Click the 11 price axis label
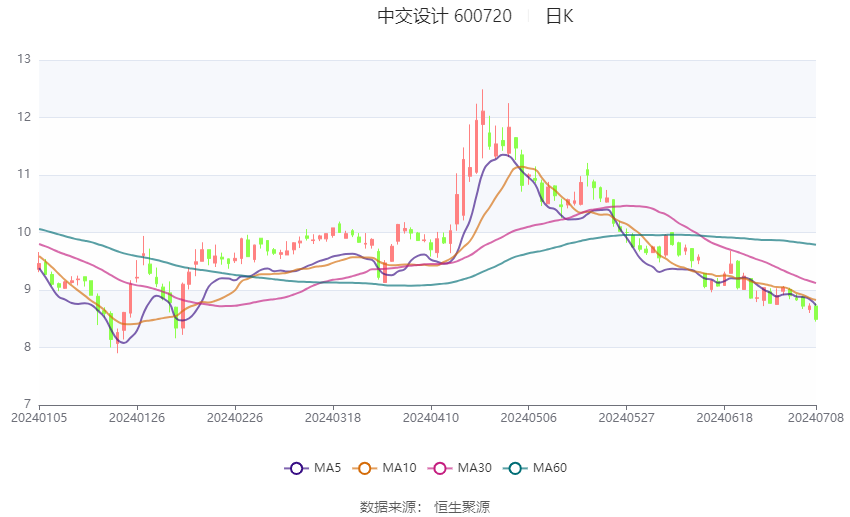Image resolution: width=850 pixels, height=517 pixels. pos(24,174)
